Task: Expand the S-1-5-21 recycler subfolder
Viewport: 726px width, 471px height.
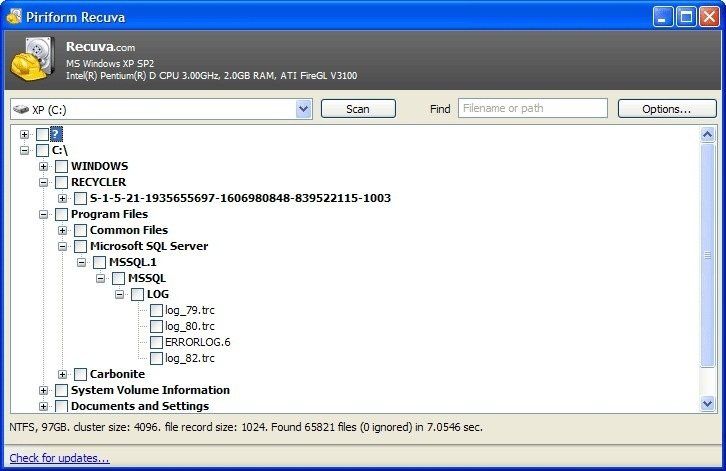Action: coord(63,198)
